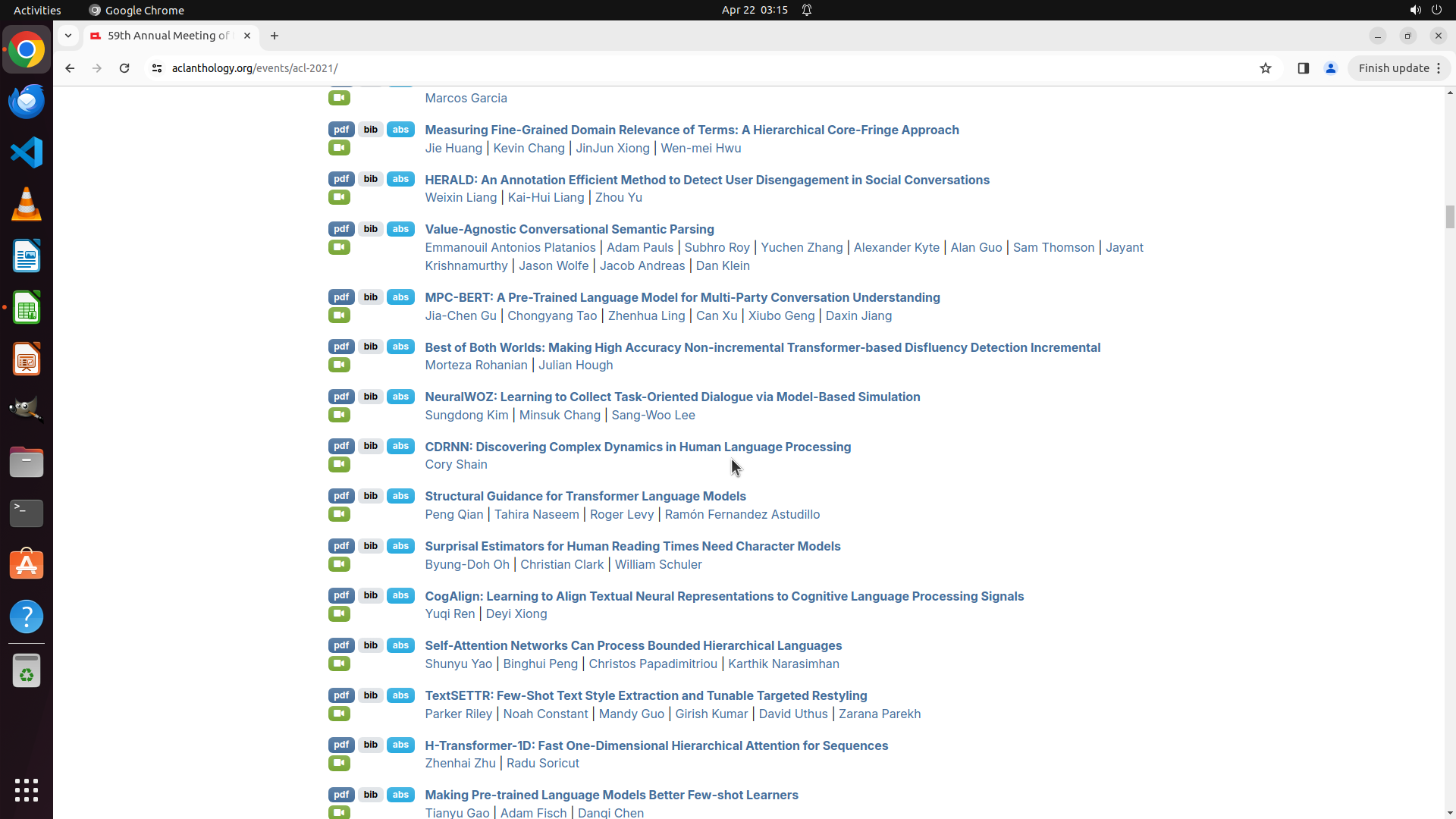Show abstract for TextSETTR paper

(x=400, y=695)
